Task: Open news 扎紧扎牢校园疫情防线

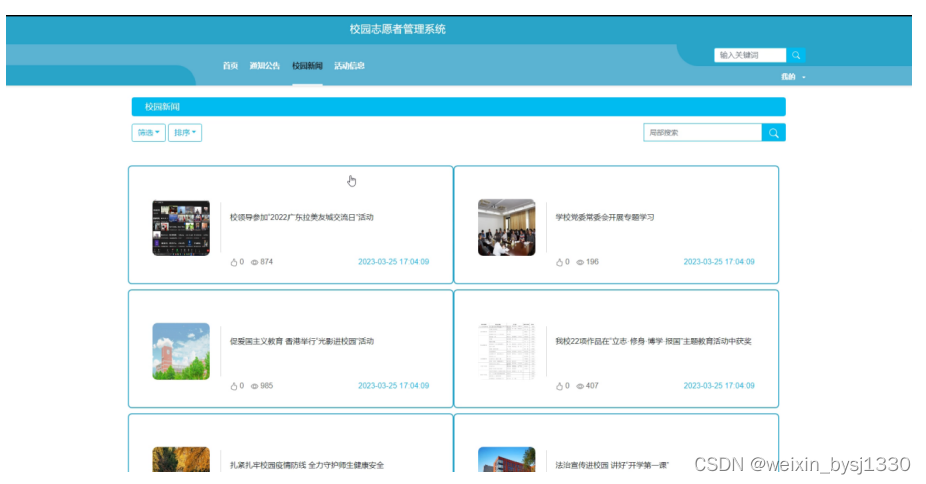Action: click(x=307, y=465)
